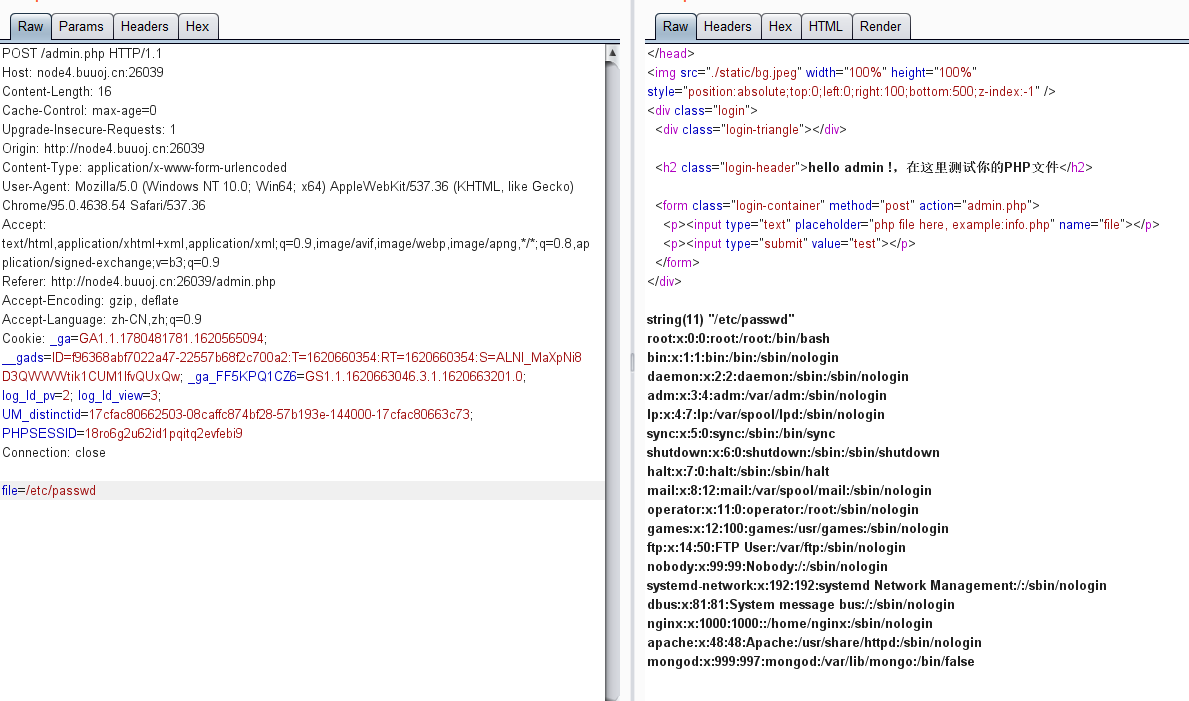Image resolution: width=1189 pixels, height=701 pixels.
Task: Click the Chrome/95.0.4638.54 Safari line
Action: click(x=104, y=206)
